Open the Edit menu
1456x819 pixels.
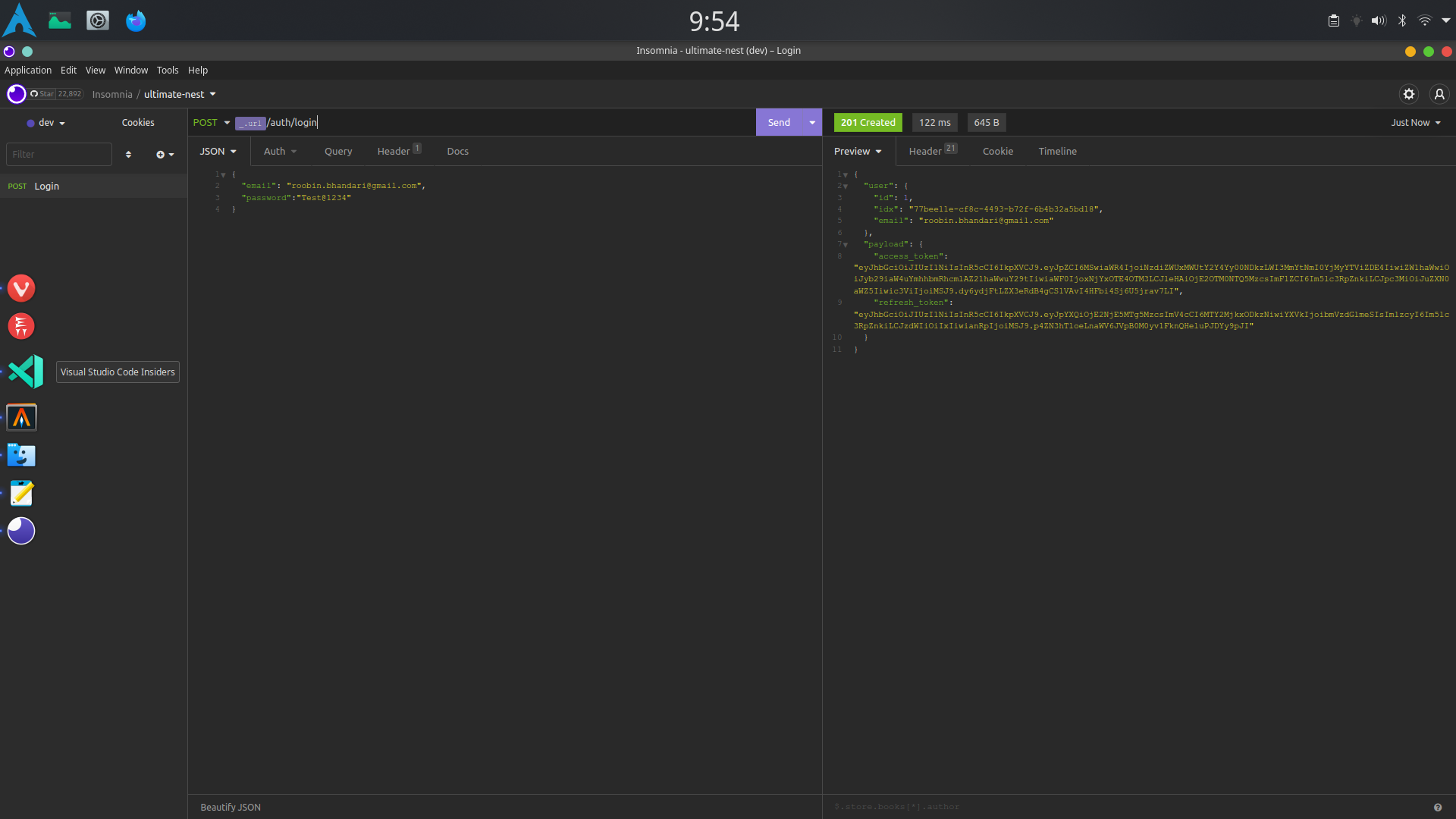(68, 70)
